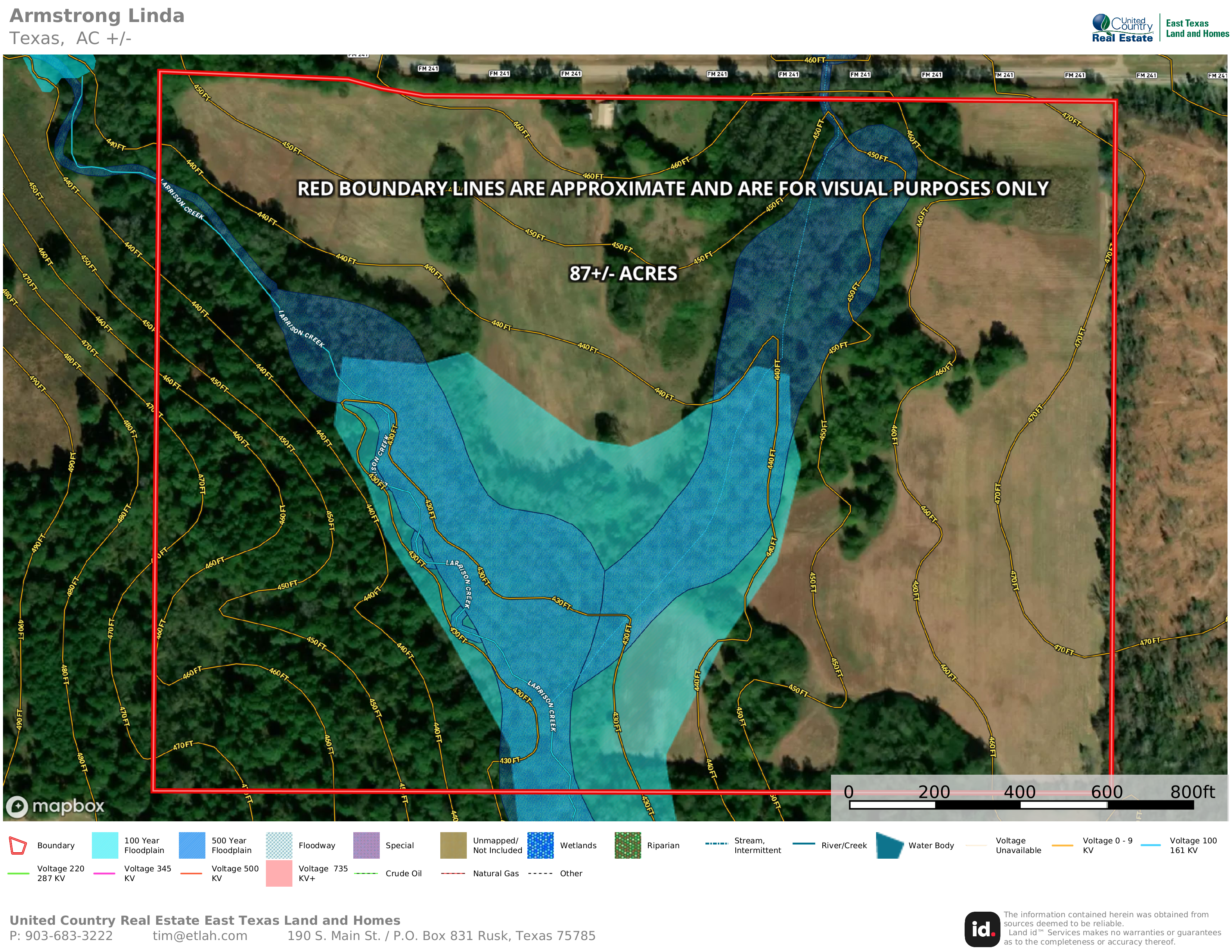Click the map scale bar
The width and height of the screenshot is (1232, 952).
click(1021, 805)
